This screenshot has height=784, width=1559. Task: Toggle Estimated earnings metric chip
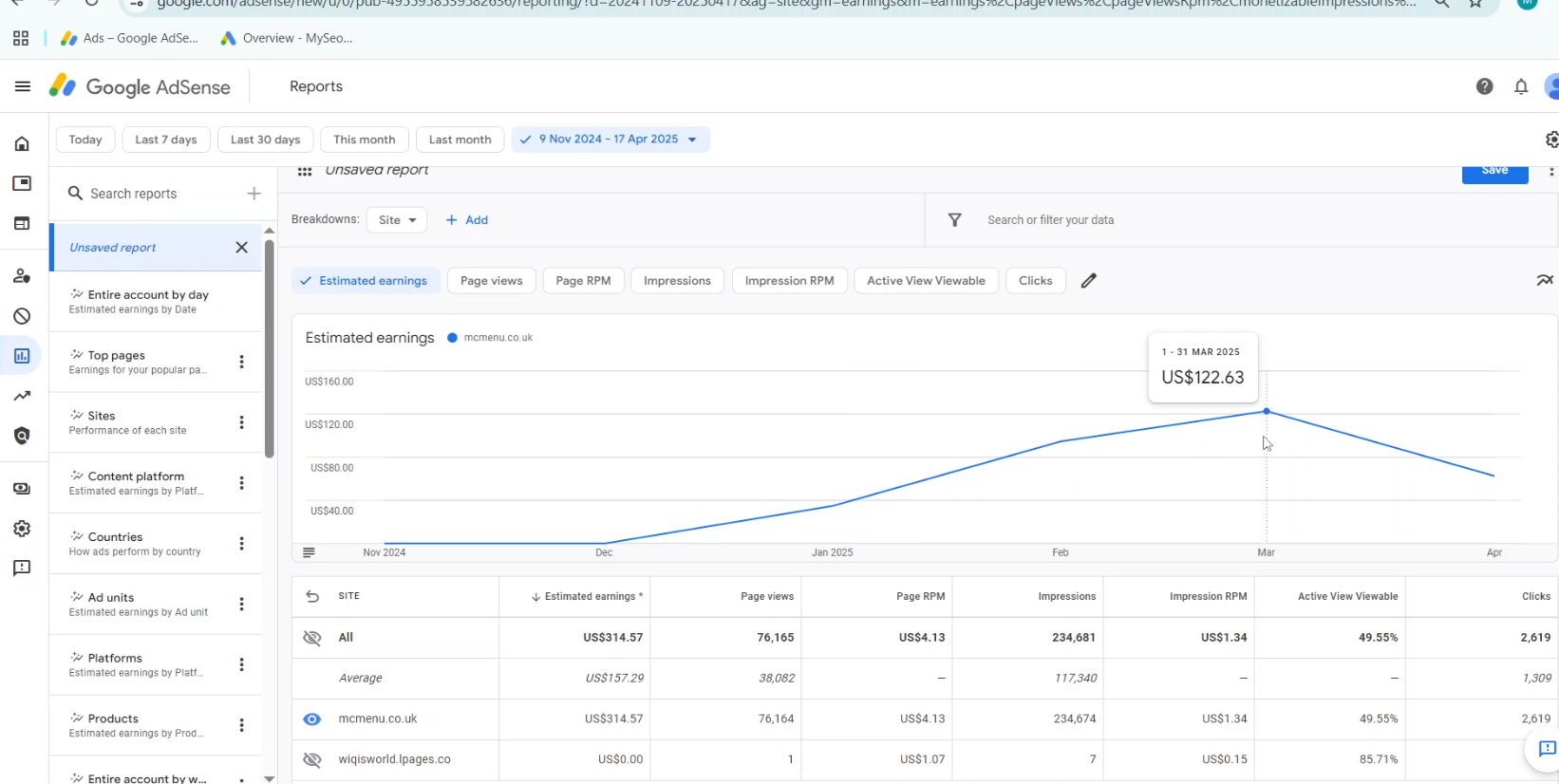point(365,281)
